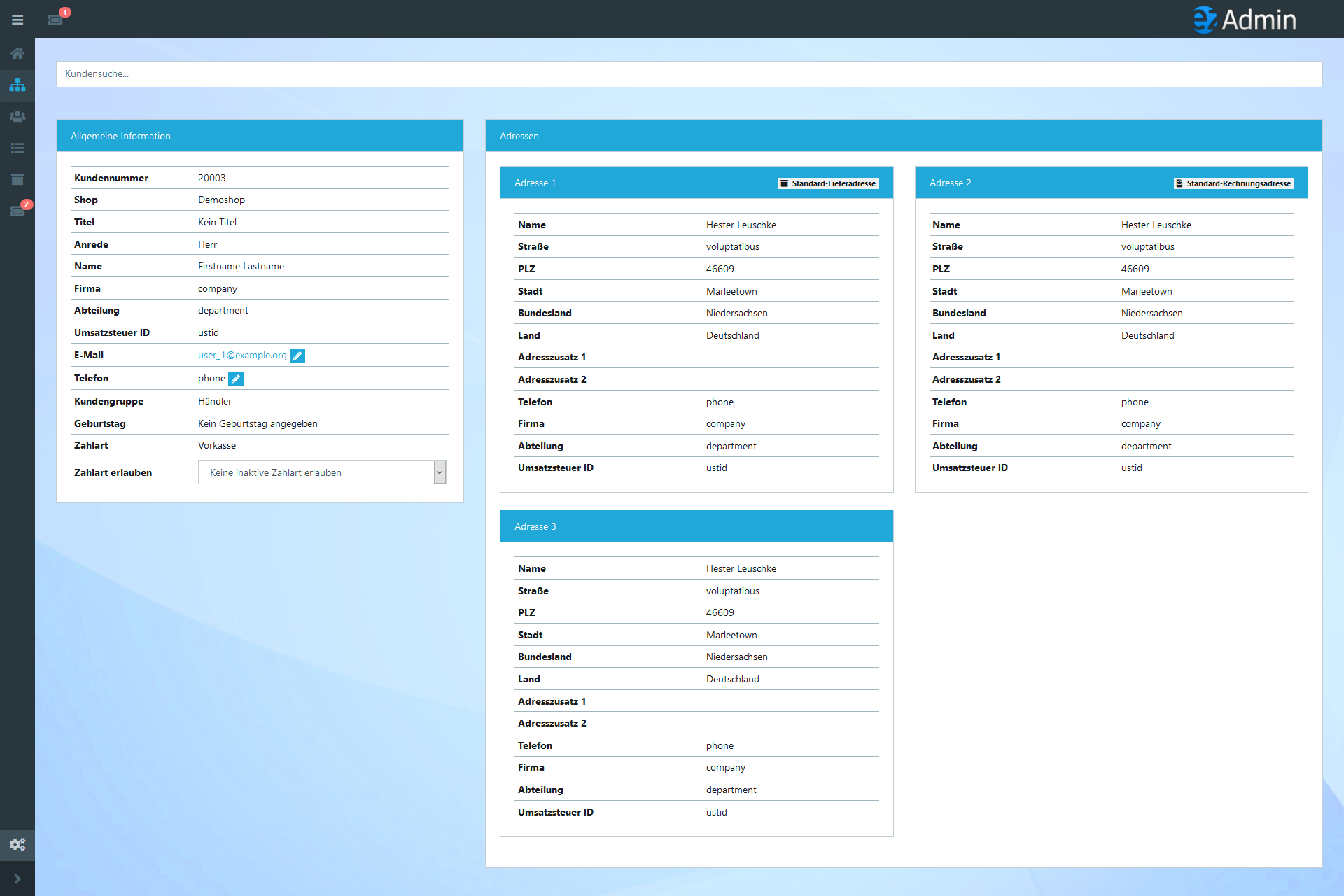Click the Kein Titel value

point(217,222)
